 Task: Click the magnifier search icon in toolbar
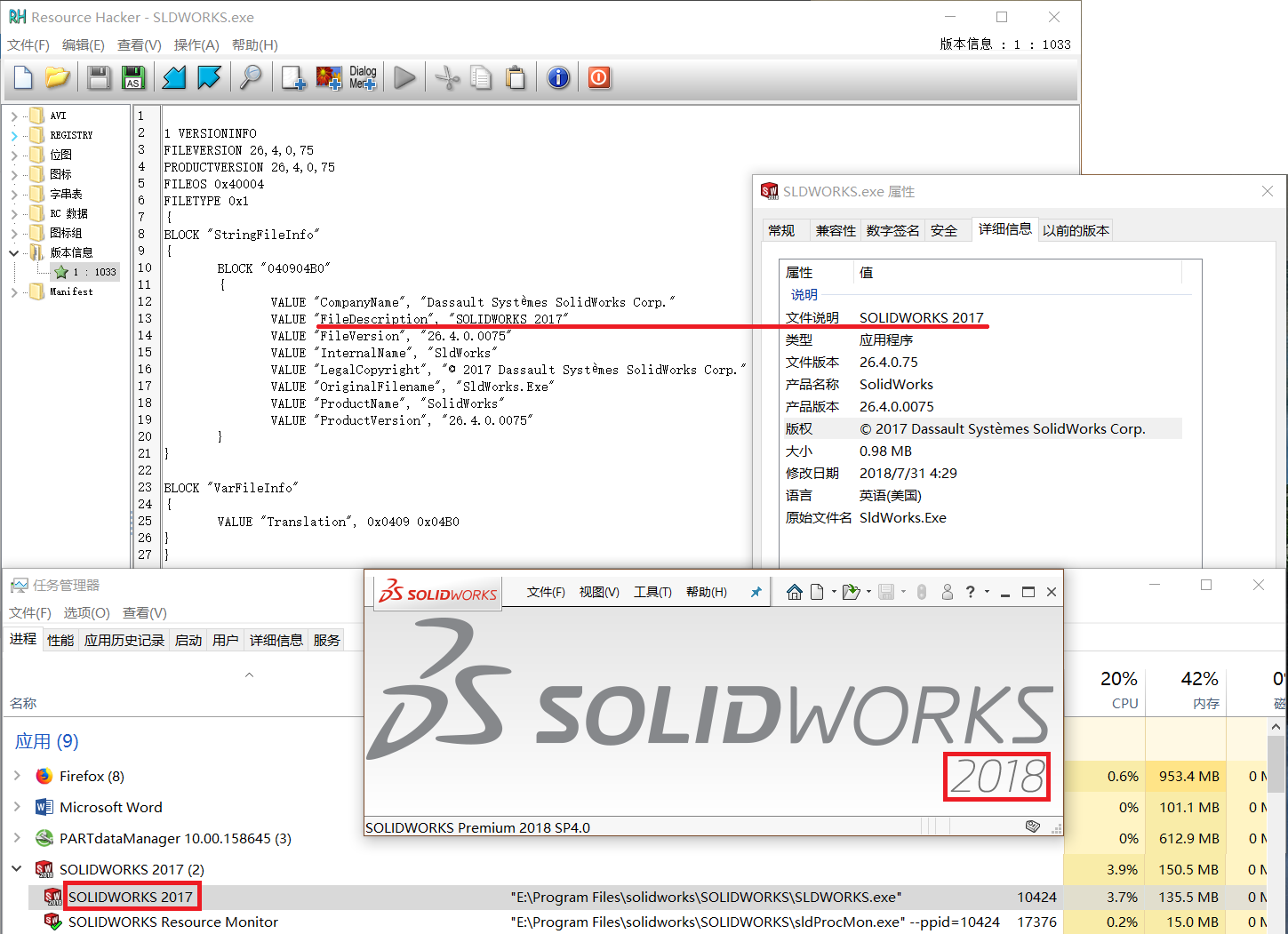(252, 78)
